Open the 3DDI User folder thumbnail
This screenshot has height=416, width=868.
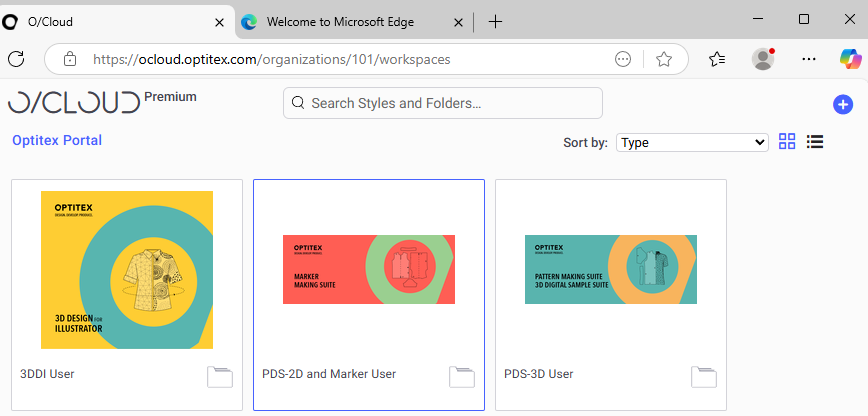127,270
